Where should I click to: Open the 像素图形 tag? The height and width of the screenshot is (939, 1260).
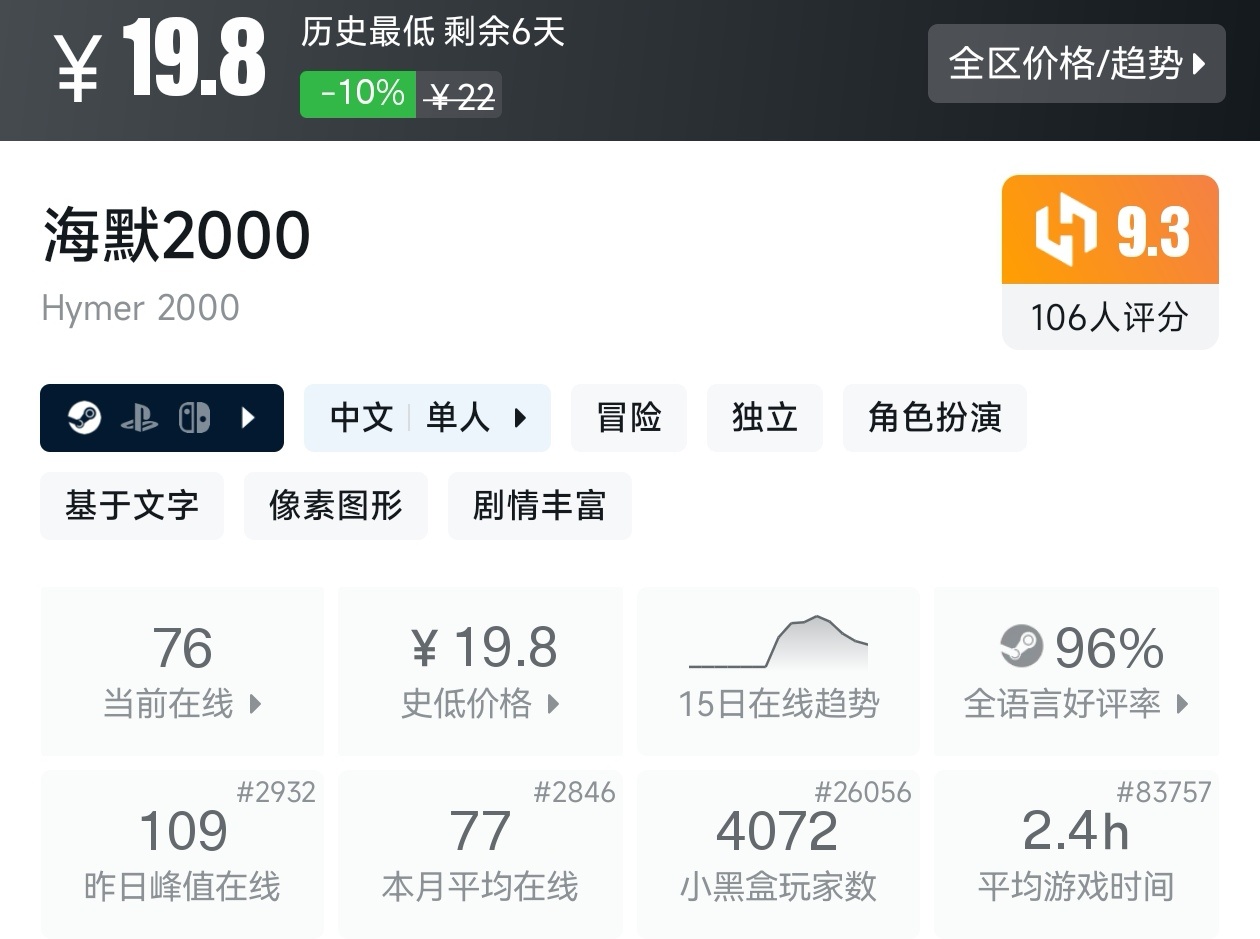[336, 506]
